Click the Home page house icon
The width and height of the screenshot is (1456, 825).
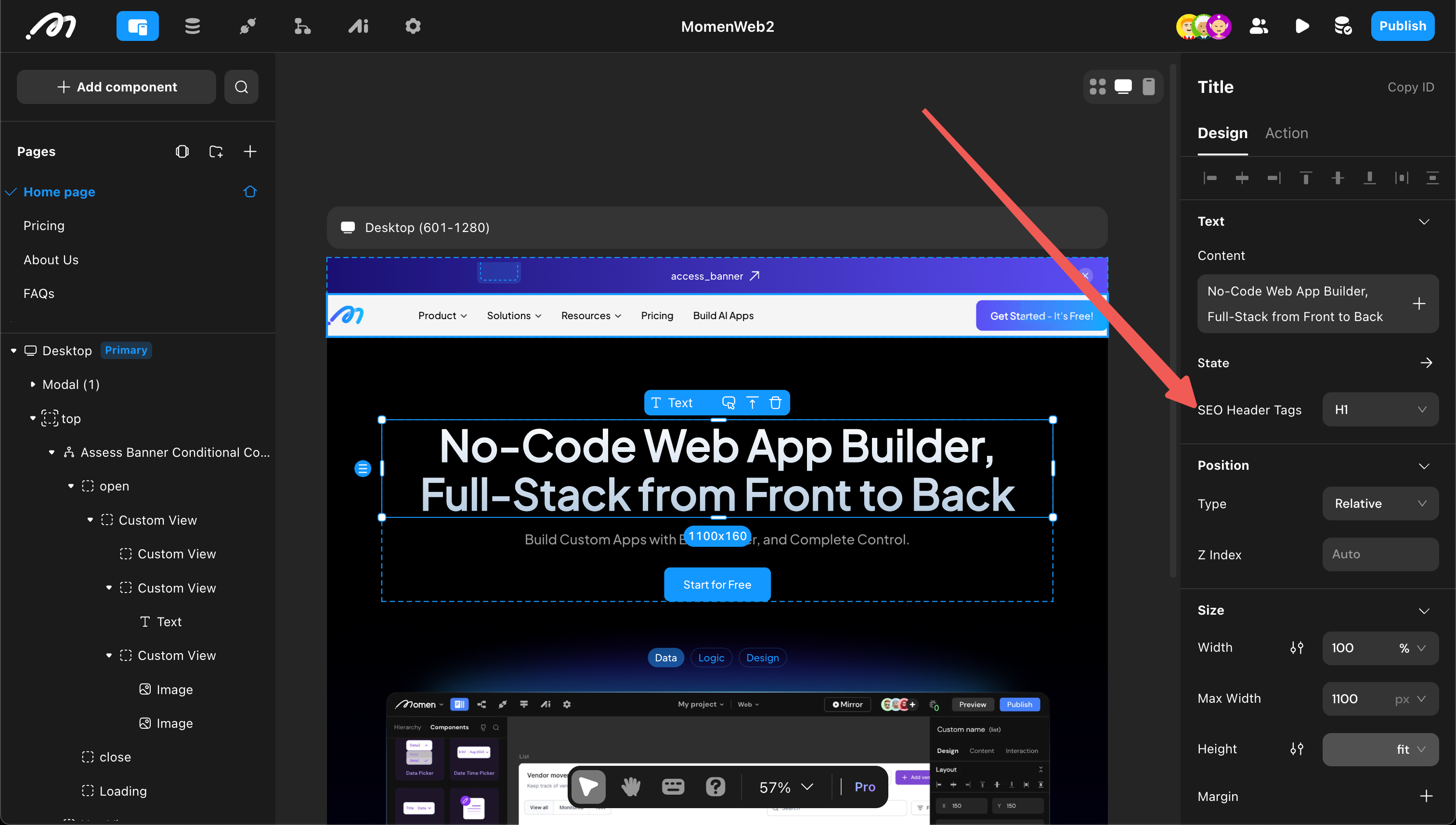click(x=250, y=192)
